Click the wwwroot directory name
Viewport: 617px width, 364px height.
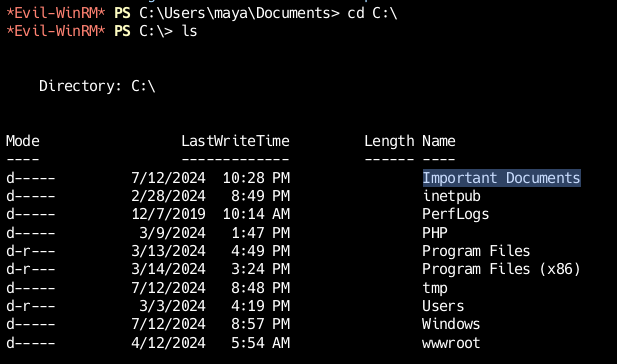(451, 343)
